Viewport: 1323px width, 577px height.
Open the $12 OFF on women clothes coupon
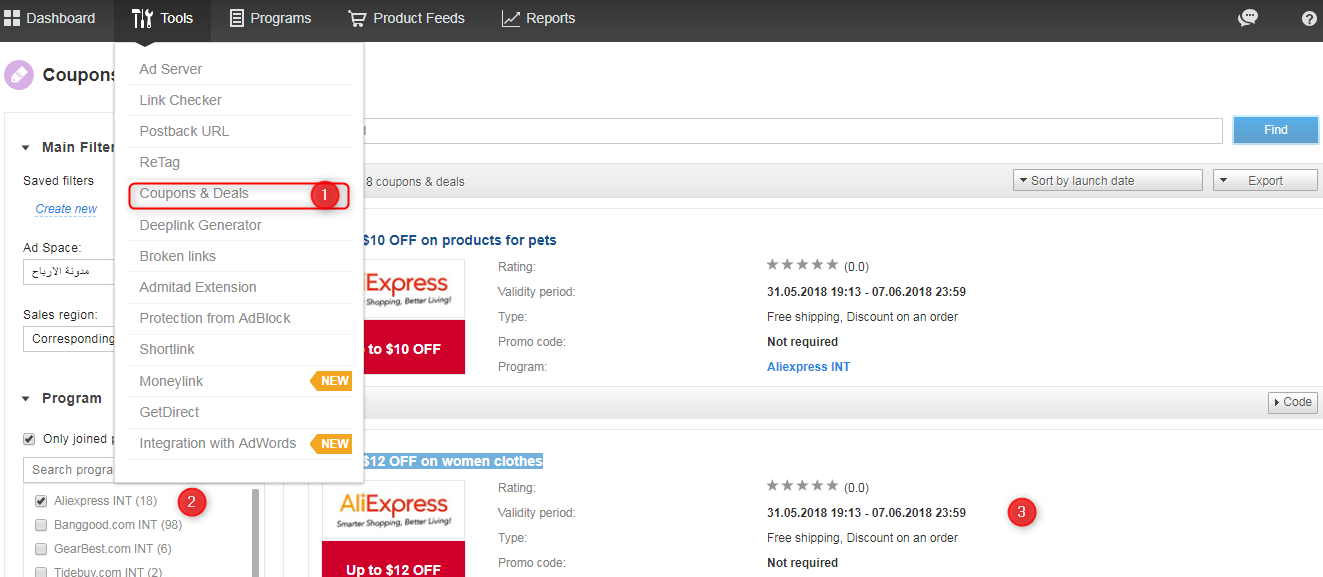pyautogui.click(x=452, y=461)
